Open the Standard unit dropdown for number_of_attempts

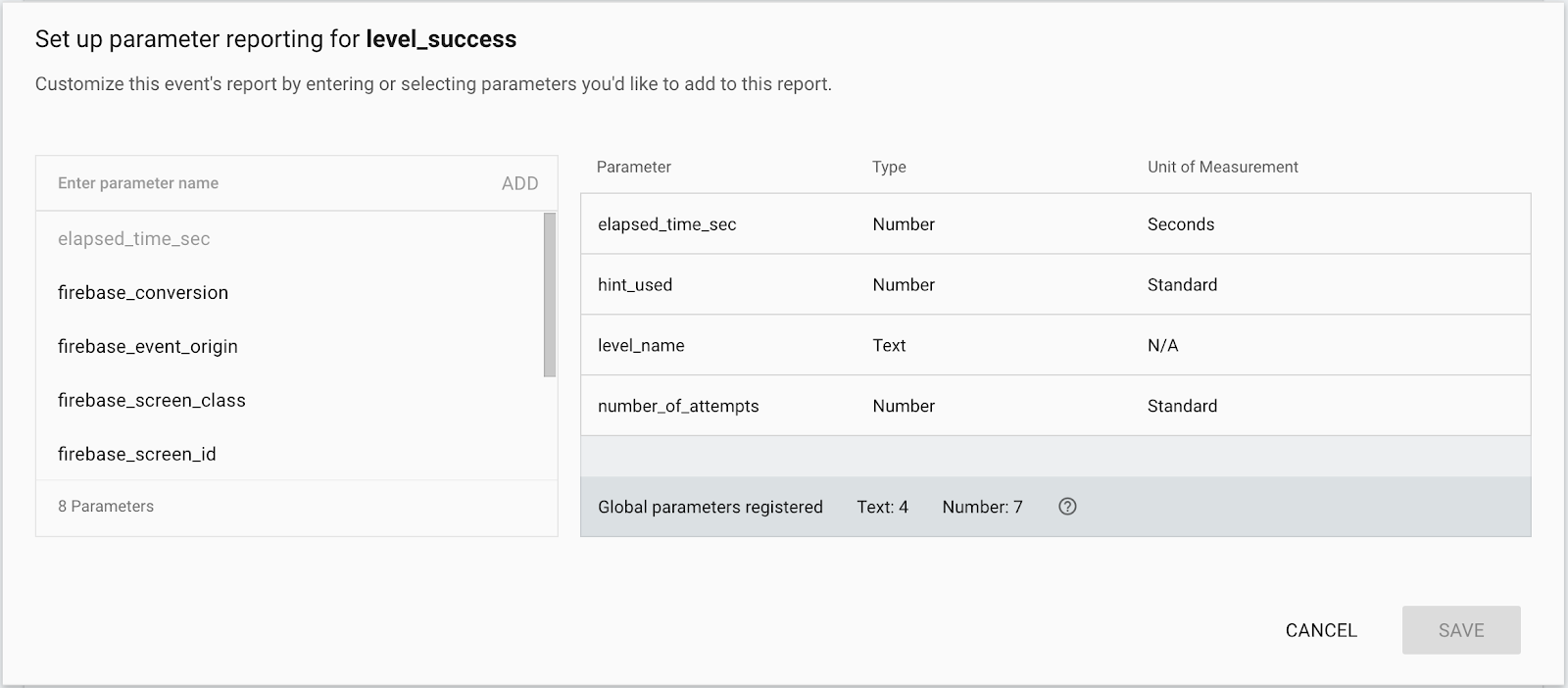click(x=1182, y=407)
